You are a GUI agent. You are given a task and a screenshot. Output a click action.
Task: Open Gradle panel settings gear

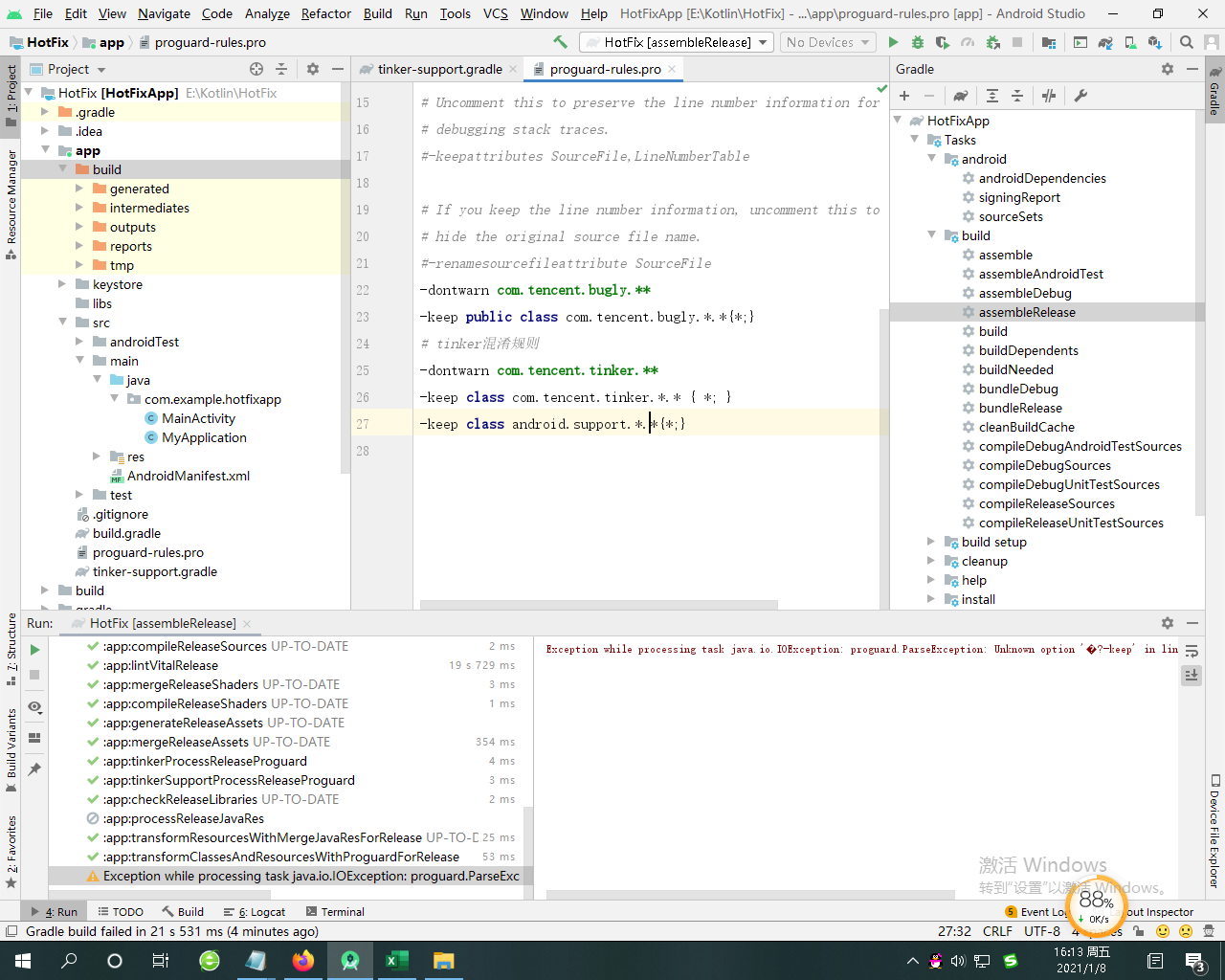coord(1168,69)
